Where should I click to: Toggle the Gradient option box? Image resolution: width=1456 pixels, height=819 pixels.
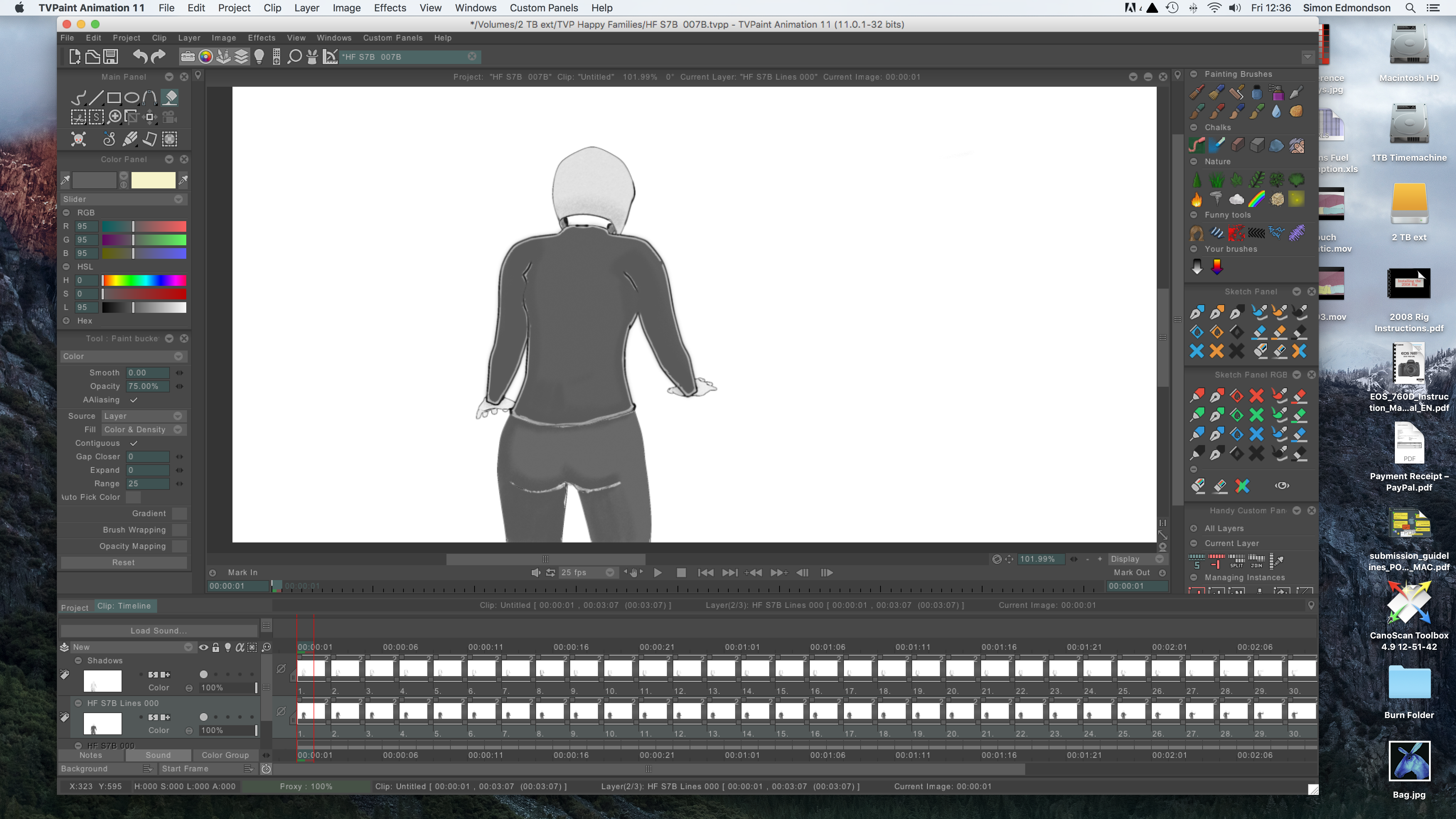180,513
